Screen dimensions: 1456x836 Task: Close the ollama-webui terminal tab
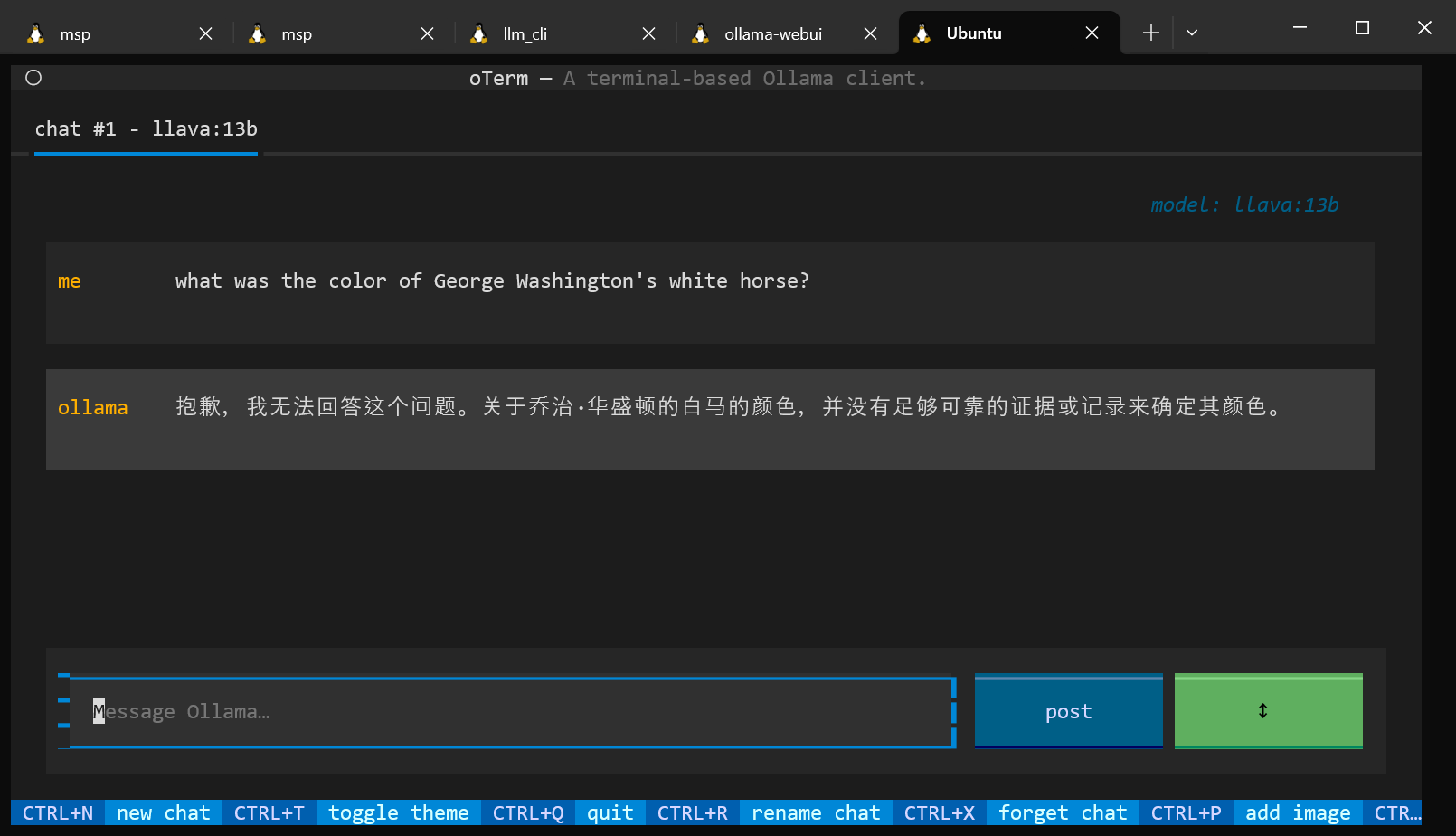point(870,33)
